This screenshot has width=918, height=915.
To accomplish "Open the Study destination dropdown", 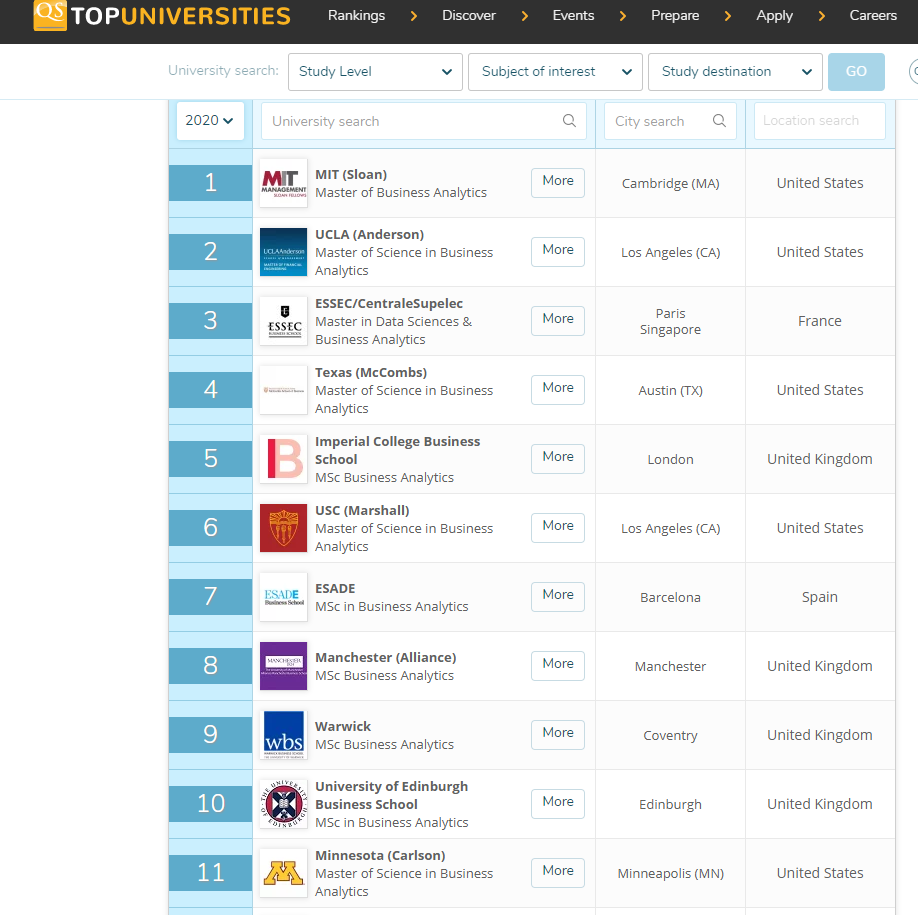I will click(735, 72).
